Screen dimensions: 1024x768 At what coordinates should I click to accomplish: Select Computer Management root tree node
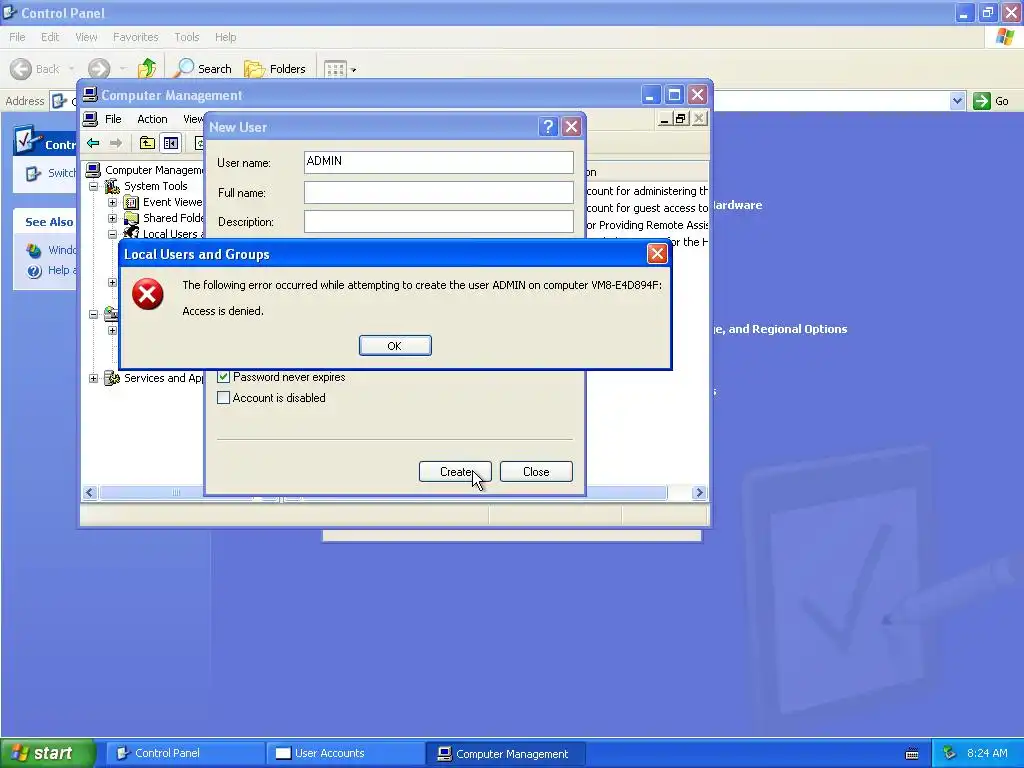tap(154, 170)
